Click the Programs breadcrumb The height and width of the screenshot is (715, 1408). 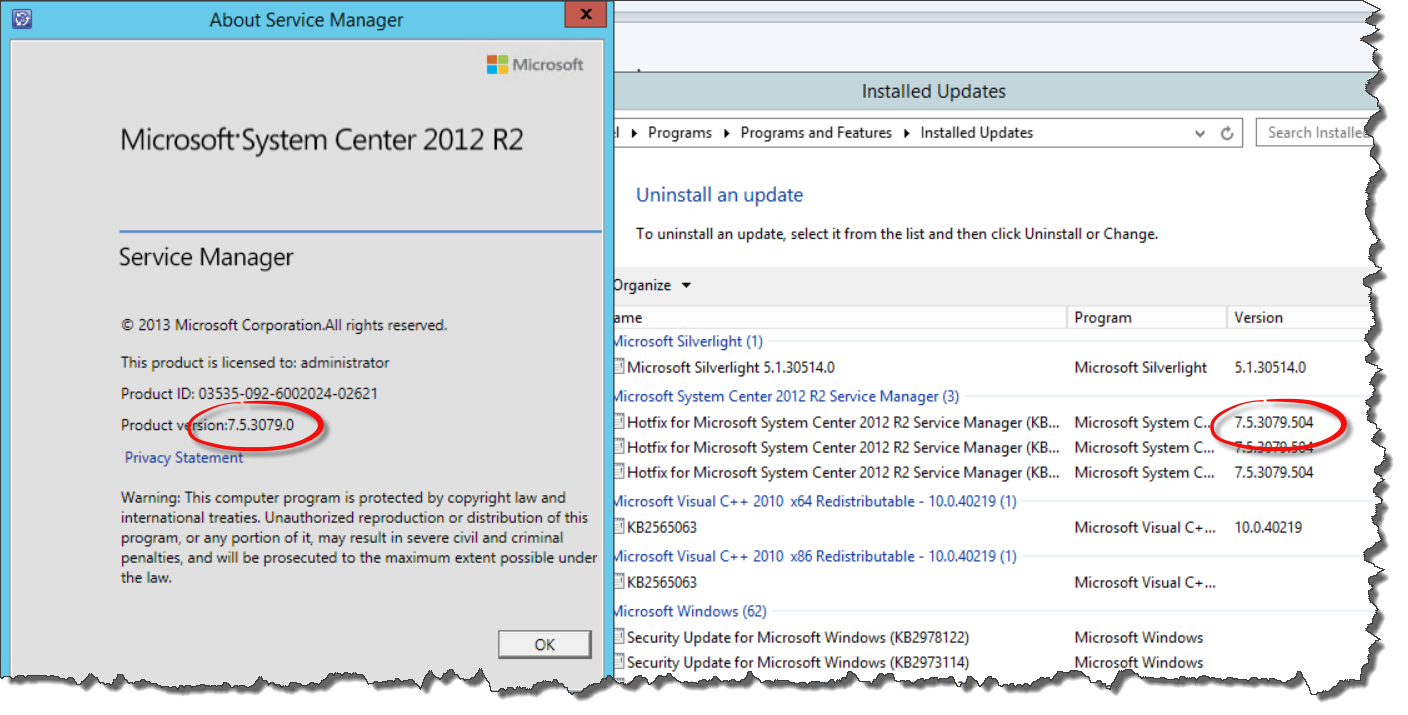tap(680, 132)
